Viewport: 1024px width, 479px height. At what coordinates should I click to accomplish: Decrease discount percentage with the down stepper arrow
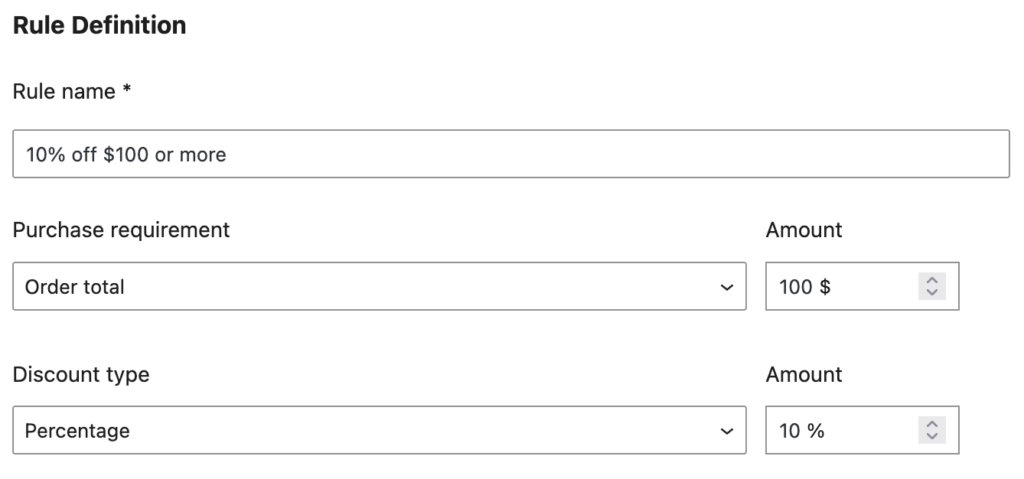(932, 437)
